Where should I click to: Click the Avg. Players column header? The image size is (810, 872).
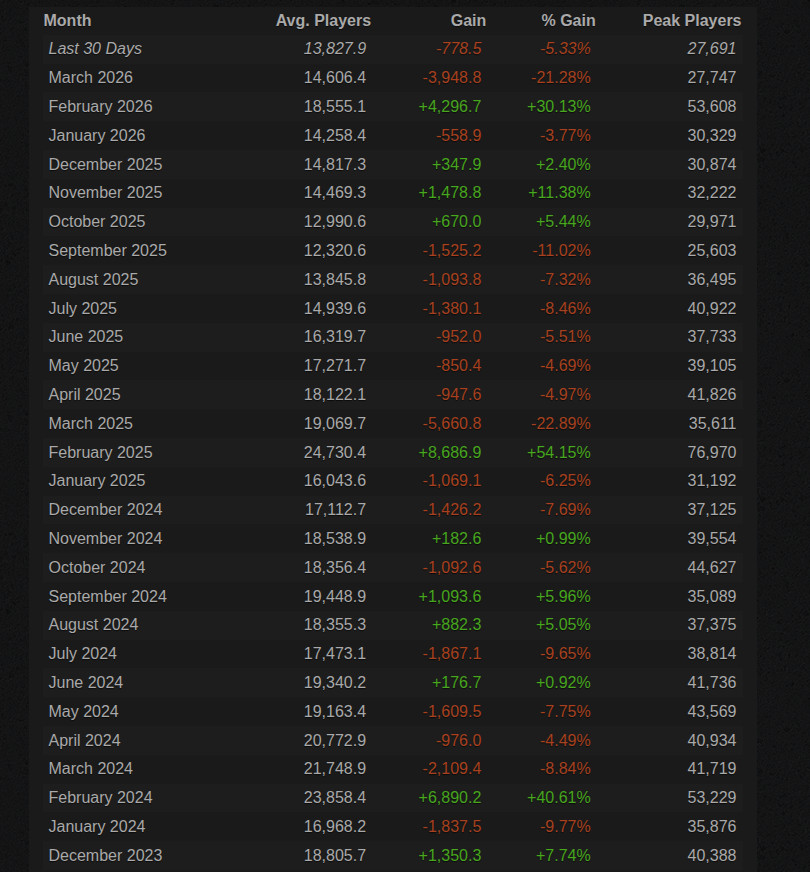coord(323,21)
